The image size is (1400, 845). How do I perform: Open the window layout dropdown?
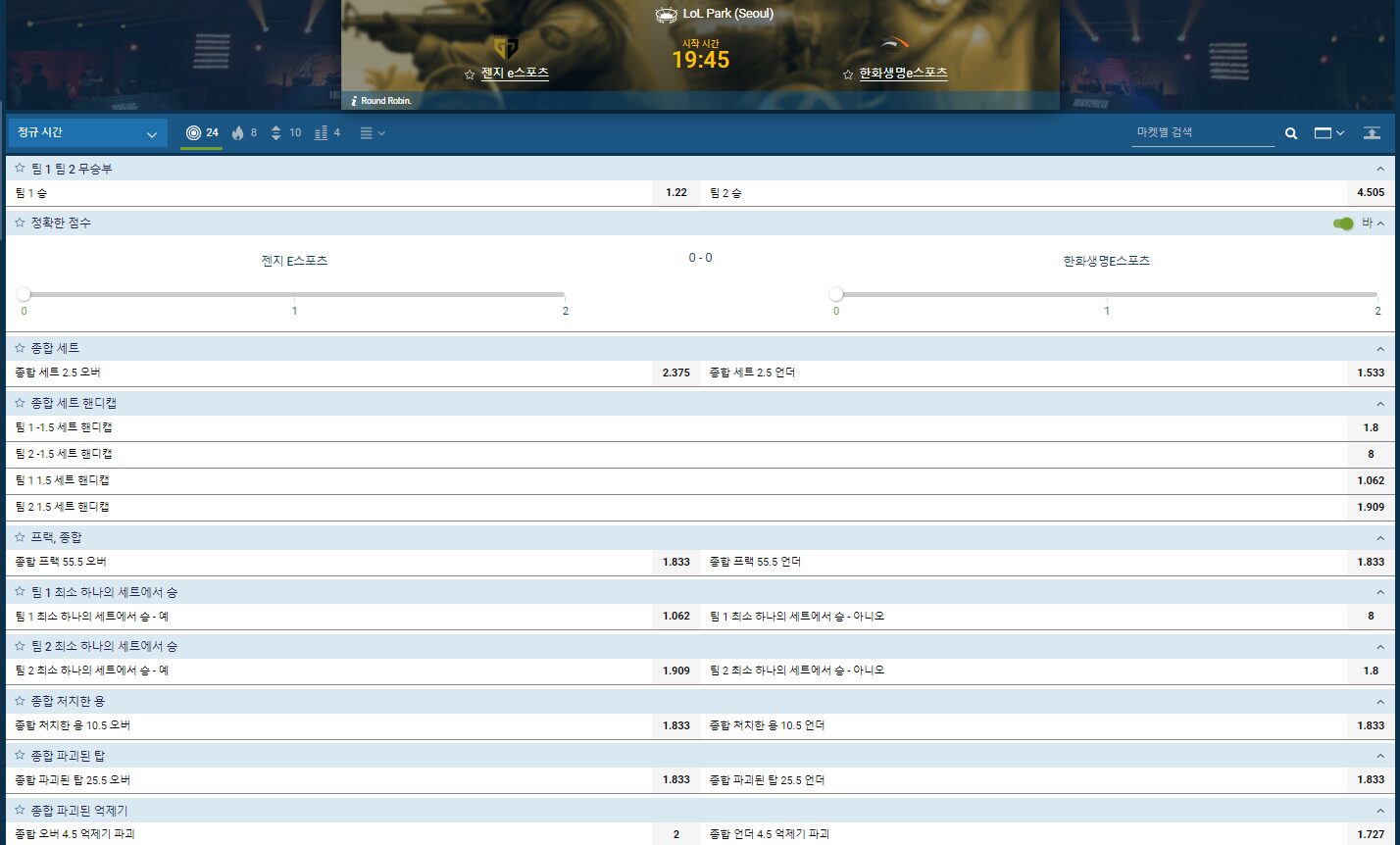(x=1329, y=133)
